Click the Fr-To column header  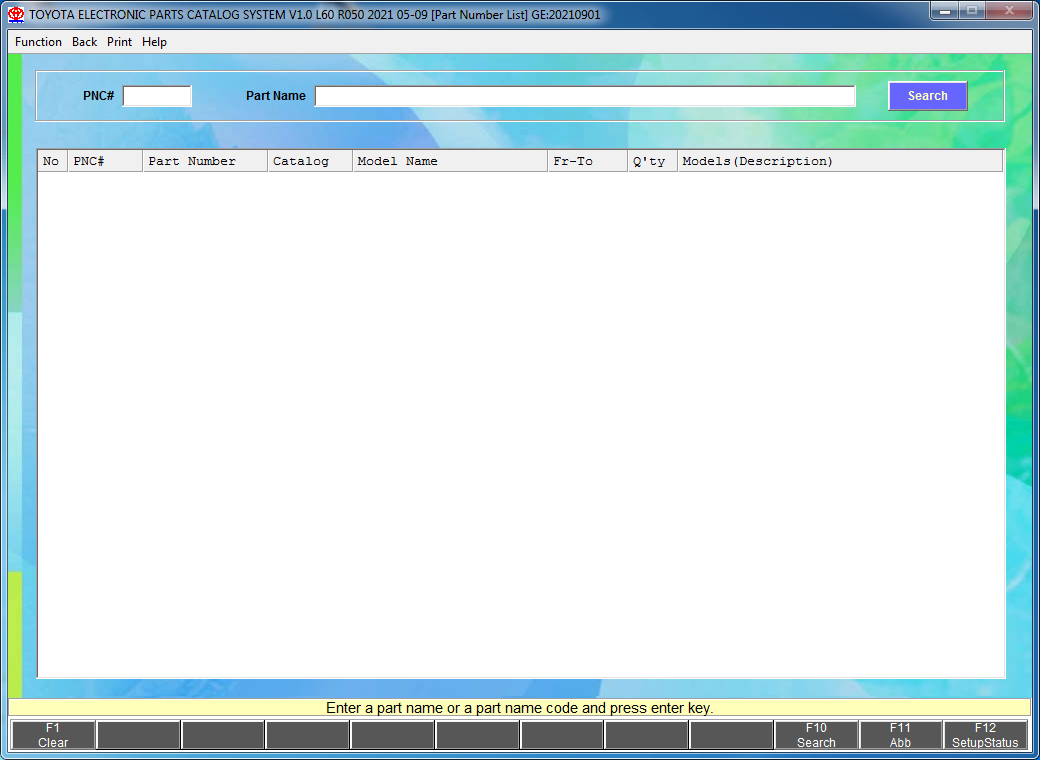(x=588, y=161)
